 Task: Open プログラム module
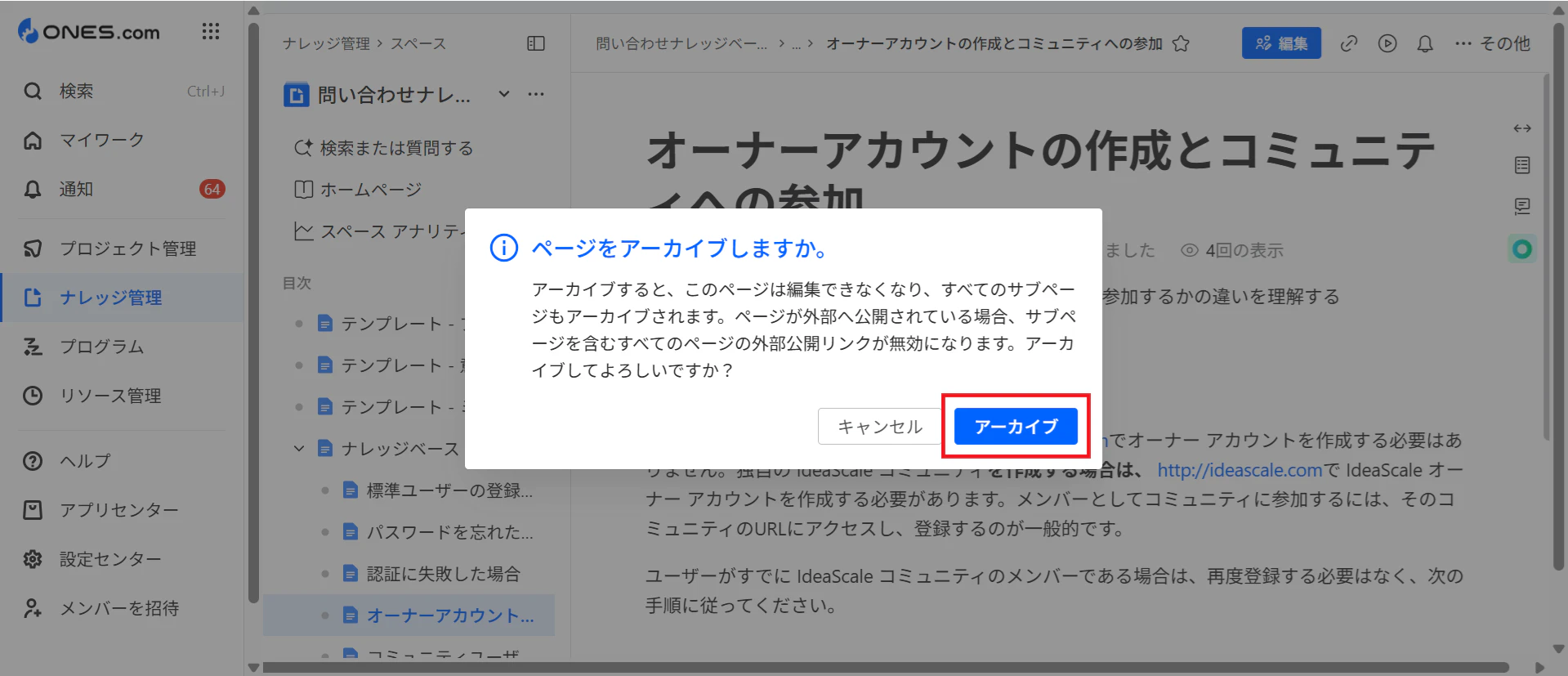click(x=123, y=347)
